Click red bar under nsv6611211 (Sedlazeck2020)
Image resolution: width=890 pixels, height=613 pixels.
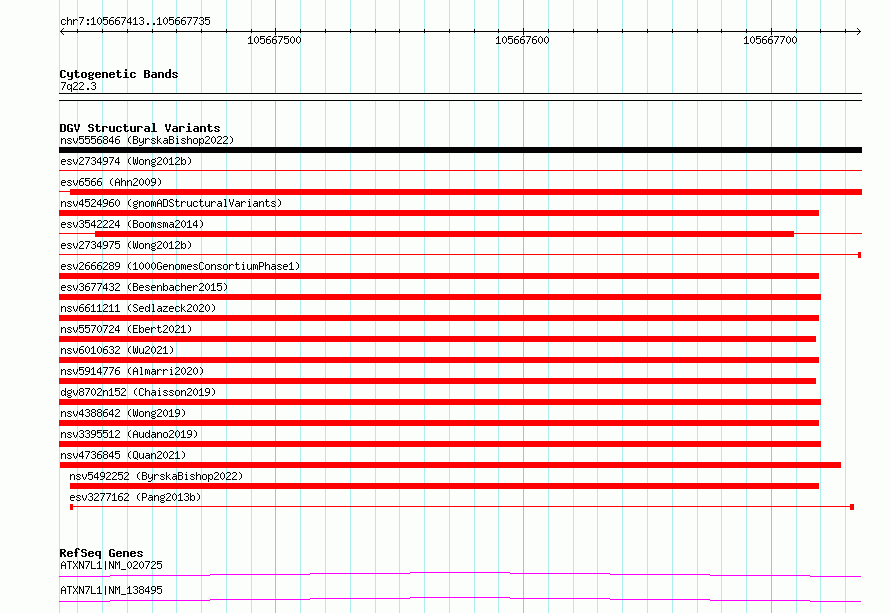439,318
